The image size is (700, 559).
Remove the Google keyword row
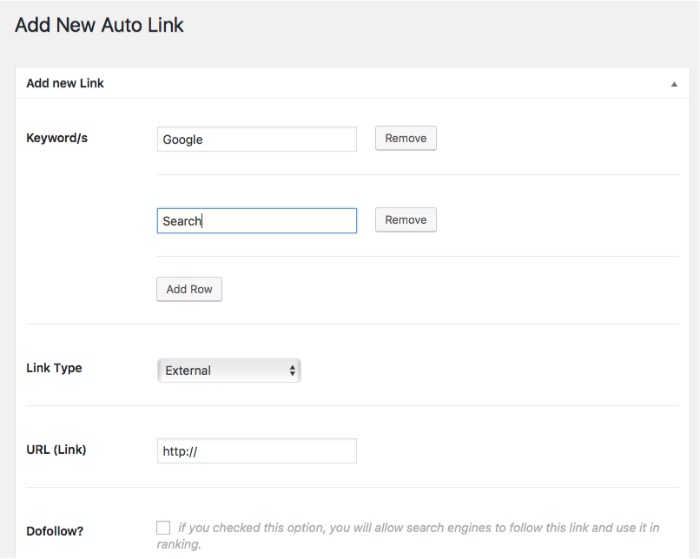coord(405,138)
